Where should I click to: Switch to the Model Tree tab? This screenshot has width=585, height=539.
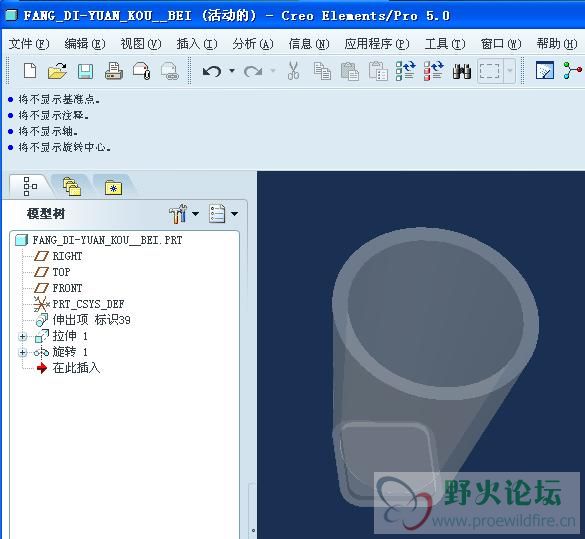[x=30, y=186]
